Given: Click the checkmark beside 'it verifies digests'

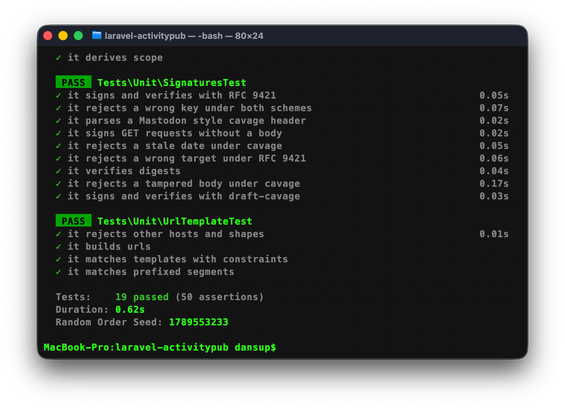Looking at the screenshot, I should click(x=58, y=171).
